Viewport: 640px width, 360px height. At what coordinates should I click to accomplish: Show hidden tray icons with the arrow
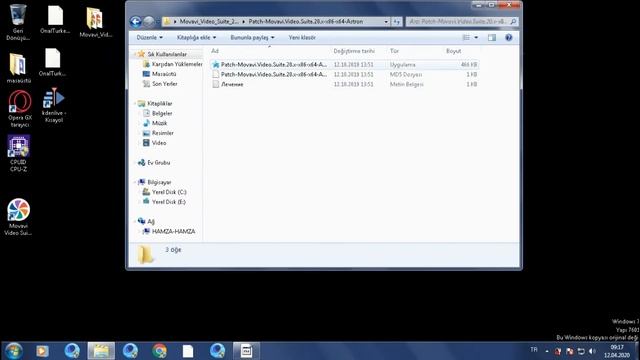pos(547,351)
